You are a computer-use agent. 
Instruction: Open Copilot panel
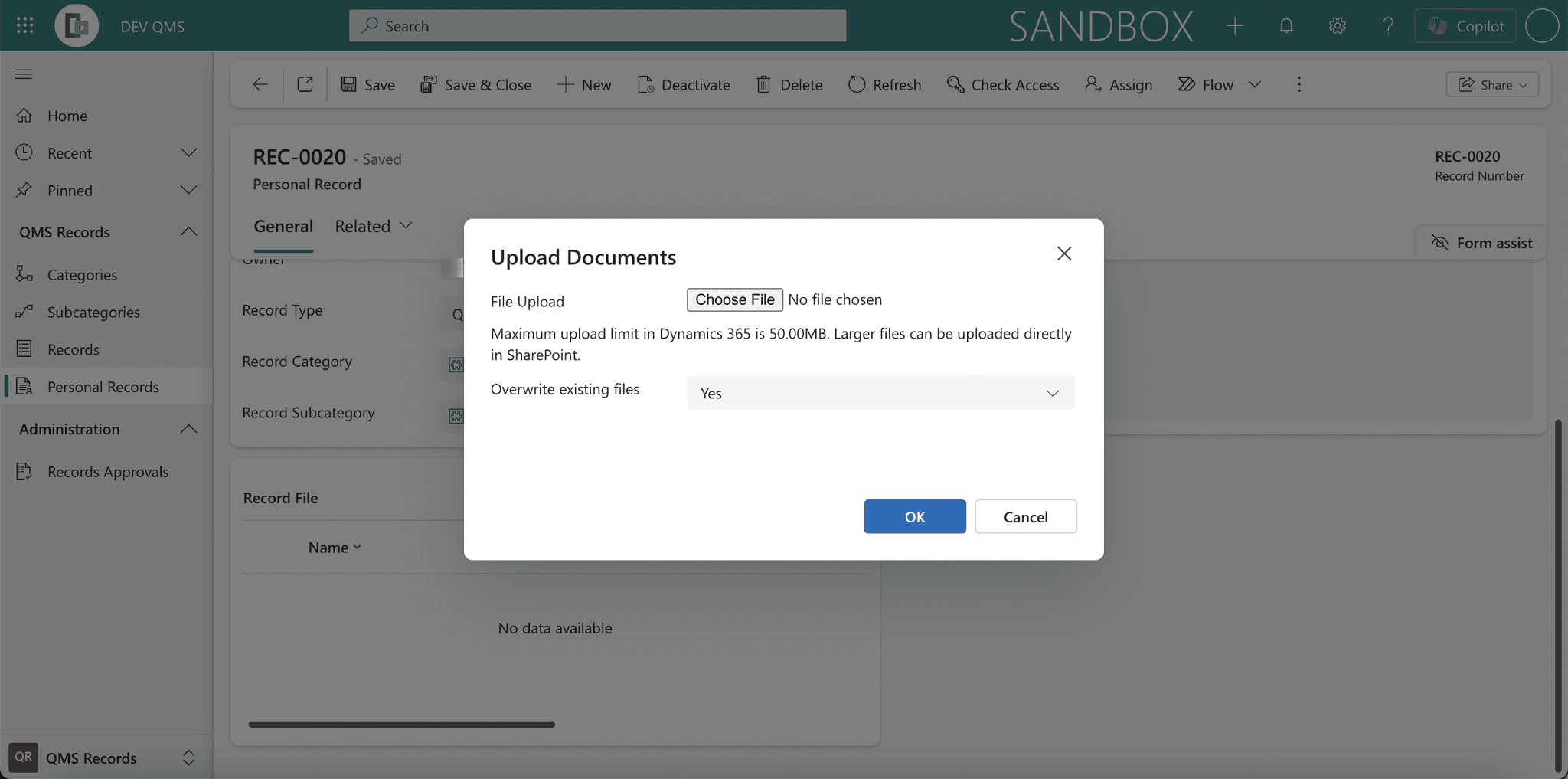(x=1465, y=25)
